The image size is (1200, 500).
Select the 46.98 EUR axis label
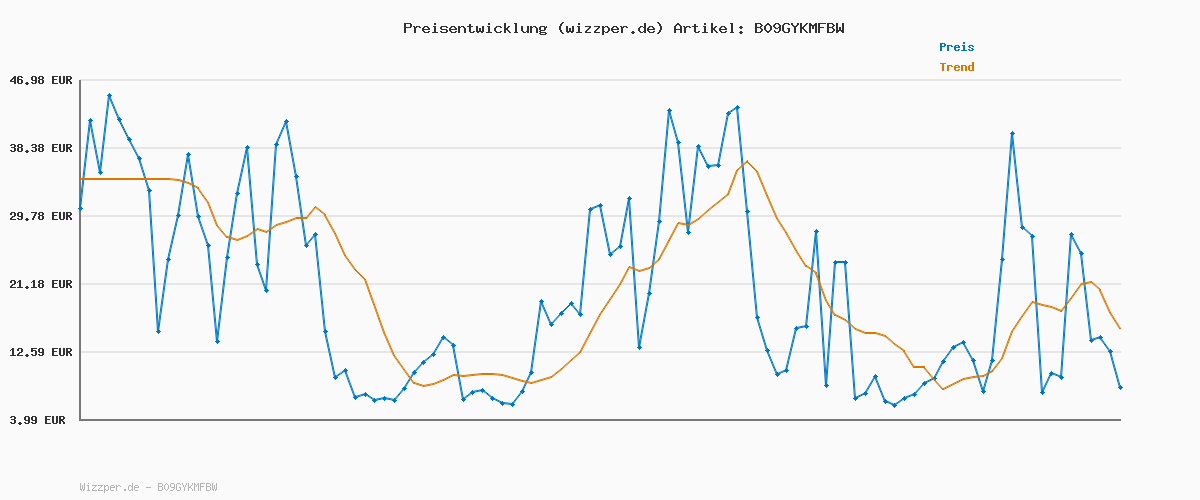point(41,80)
